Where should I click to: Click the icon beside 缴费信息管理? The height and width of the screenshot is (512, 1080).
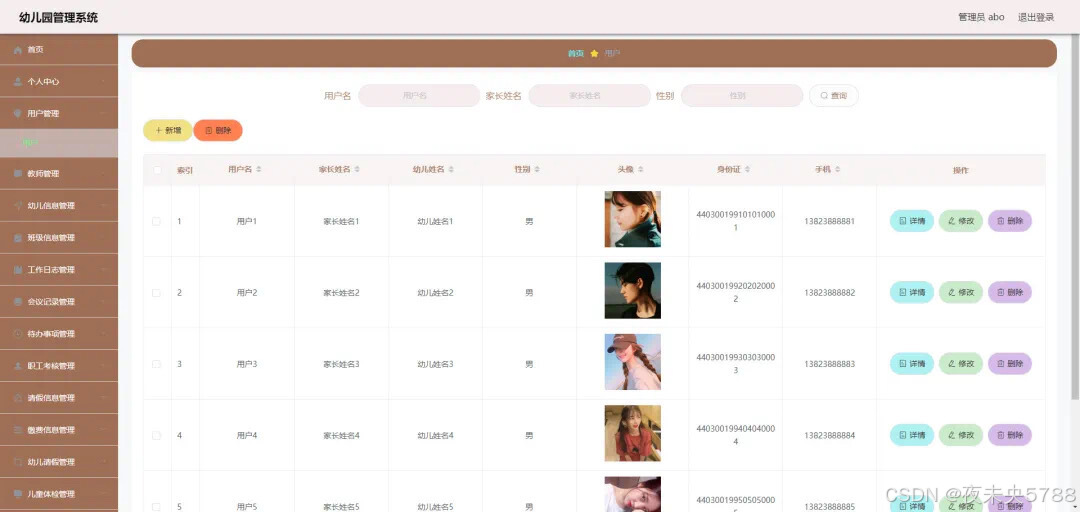pos(18,430)
